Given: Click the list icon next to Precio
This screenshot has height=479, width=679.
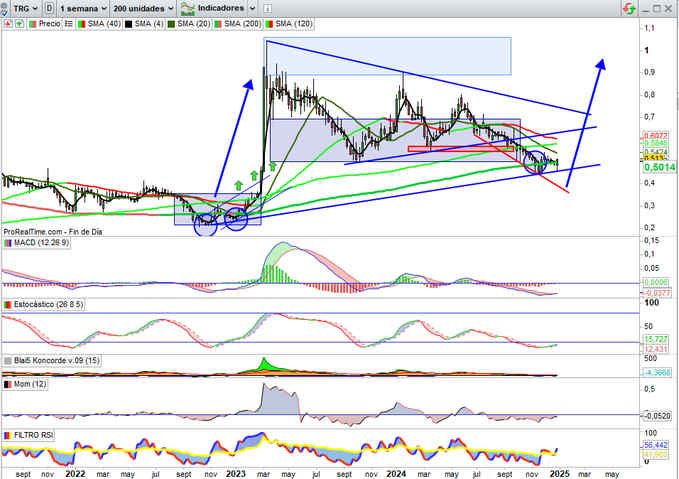Looking at the screenshot, I should pyautogui.click(x=68, y=24).
